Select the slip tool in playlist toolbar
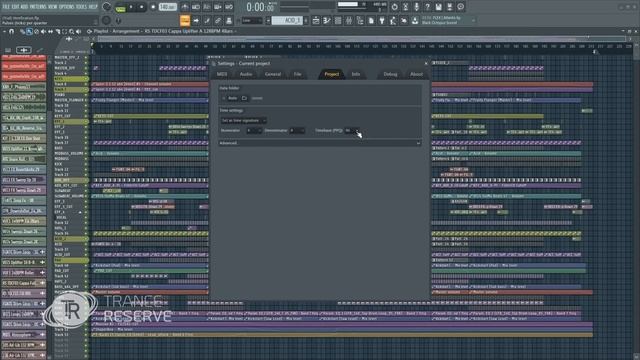The width and height of the screenshot is (640, 360). (x=51, y=31)
